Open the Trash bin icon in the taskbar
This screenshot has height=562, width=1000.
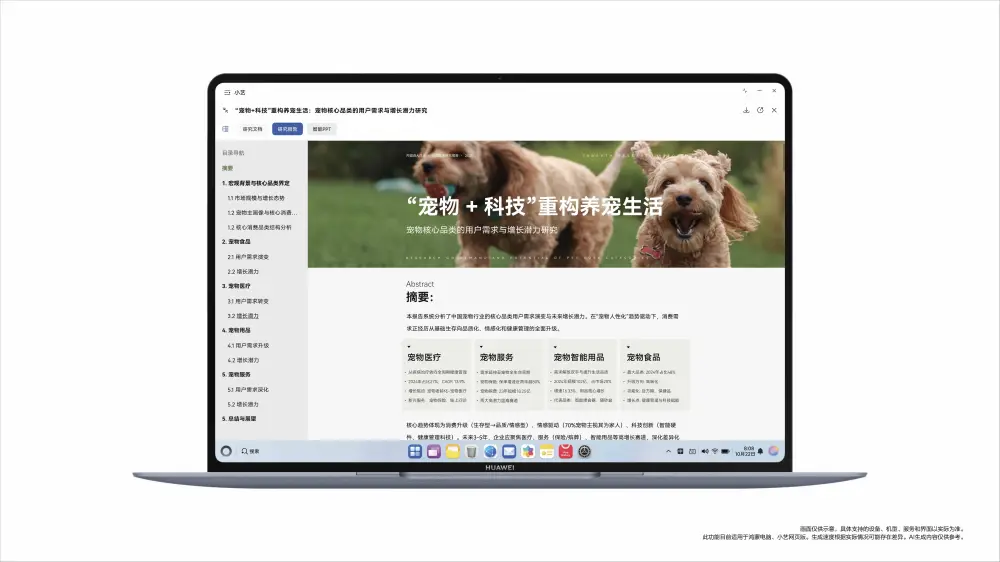(x=471, y=452)
